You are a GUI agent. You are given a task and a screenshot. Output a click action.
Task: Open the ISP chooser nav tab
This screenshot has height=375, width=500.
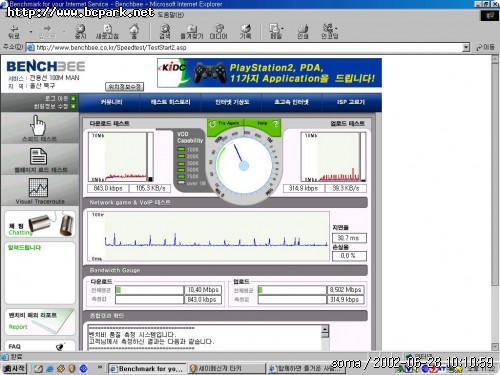pyautogui.click(x=351, y=102)
